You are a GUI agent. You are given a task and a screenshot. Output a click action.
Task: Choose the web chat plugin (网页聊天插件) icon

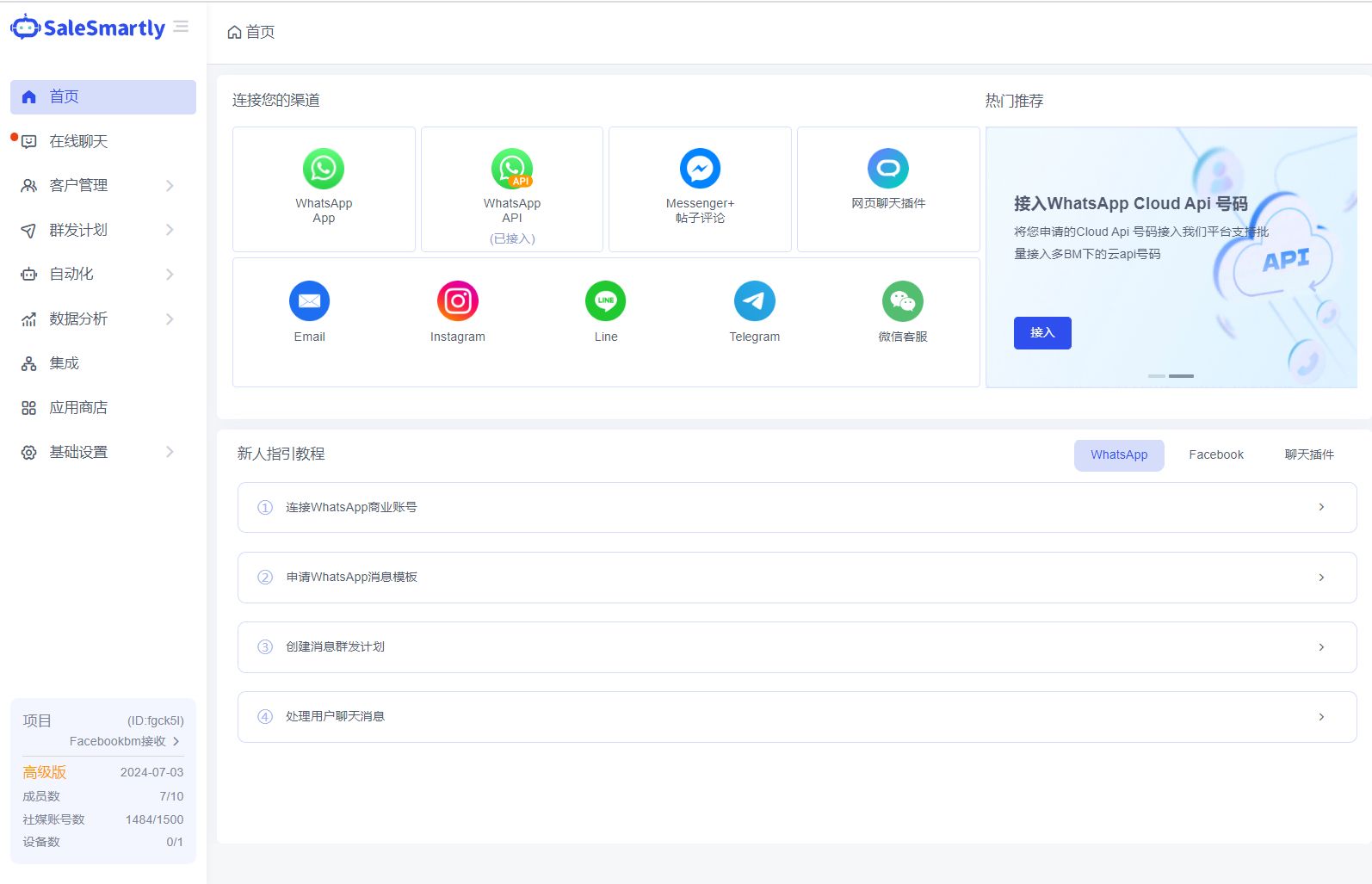coord(888,169)
